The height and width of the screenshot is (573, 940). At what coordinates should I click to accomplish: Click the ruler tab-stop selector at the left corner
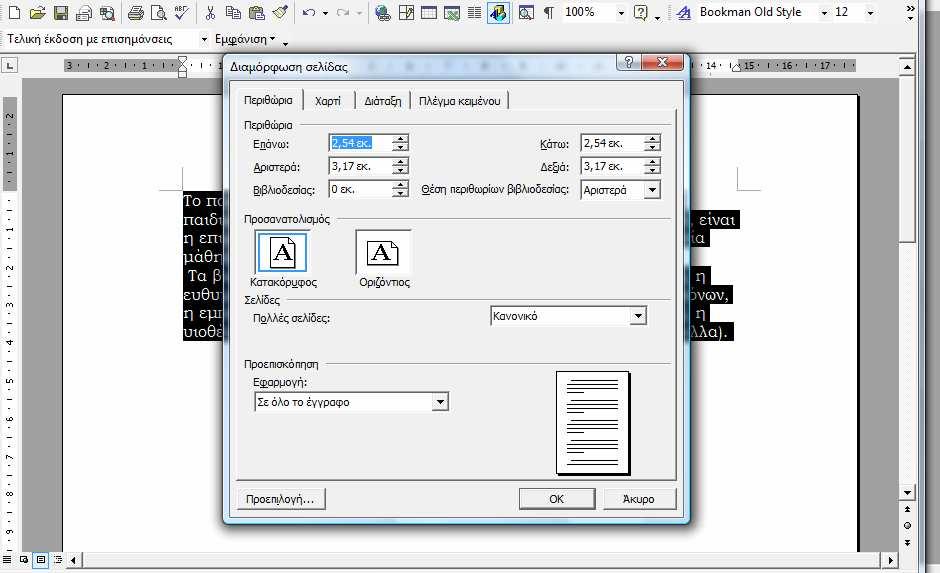[10, 65]
